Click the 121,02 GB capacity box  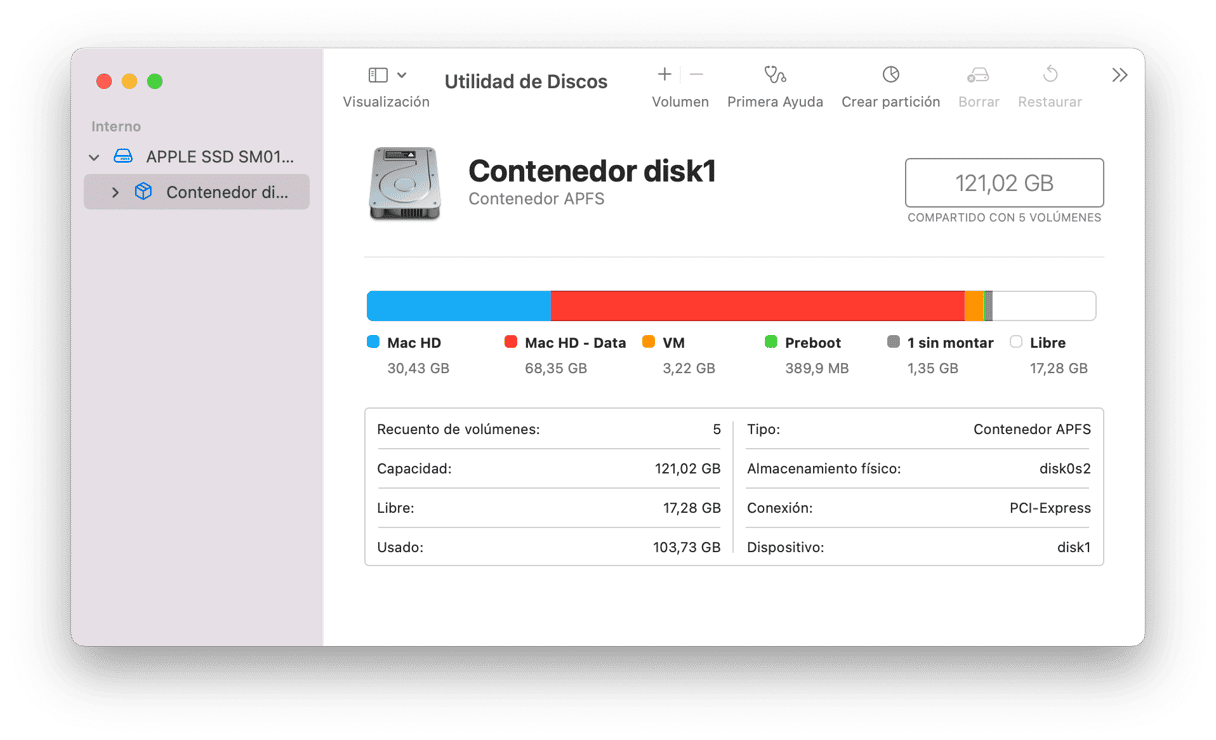[1004, 183]
